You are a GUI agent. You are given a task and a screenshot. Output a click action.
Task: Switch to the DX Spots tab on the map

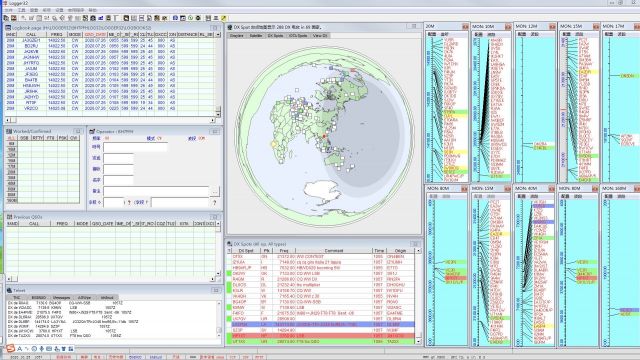coord(276,36)
